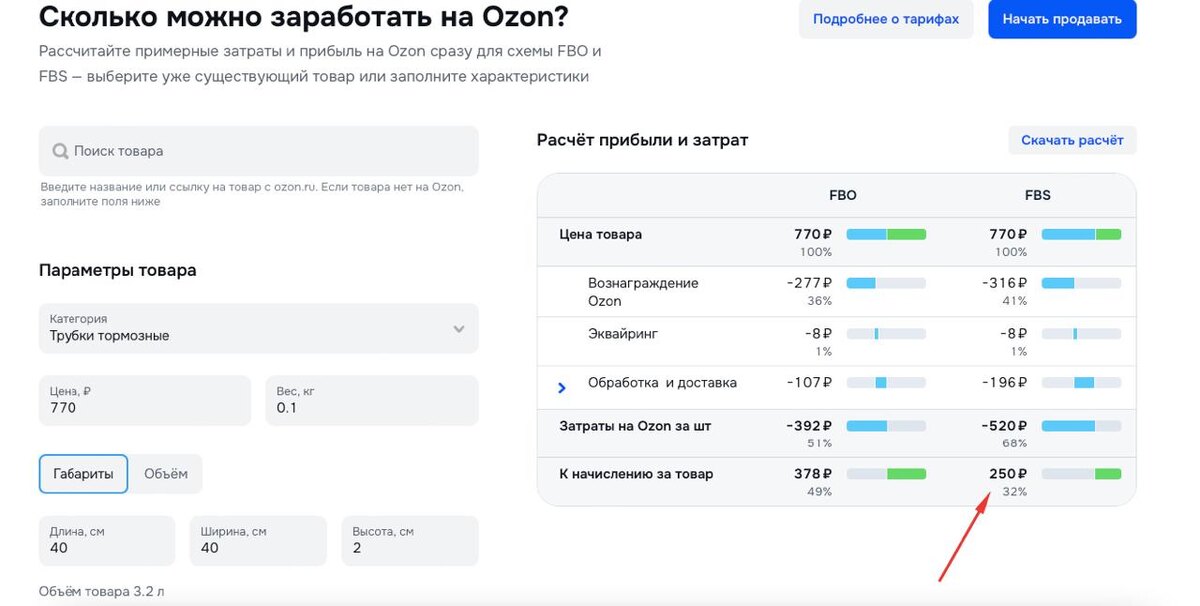Click the Цена, ₽ input field
Viewport: 1200px width, 606px height.
tap(144, 400)
